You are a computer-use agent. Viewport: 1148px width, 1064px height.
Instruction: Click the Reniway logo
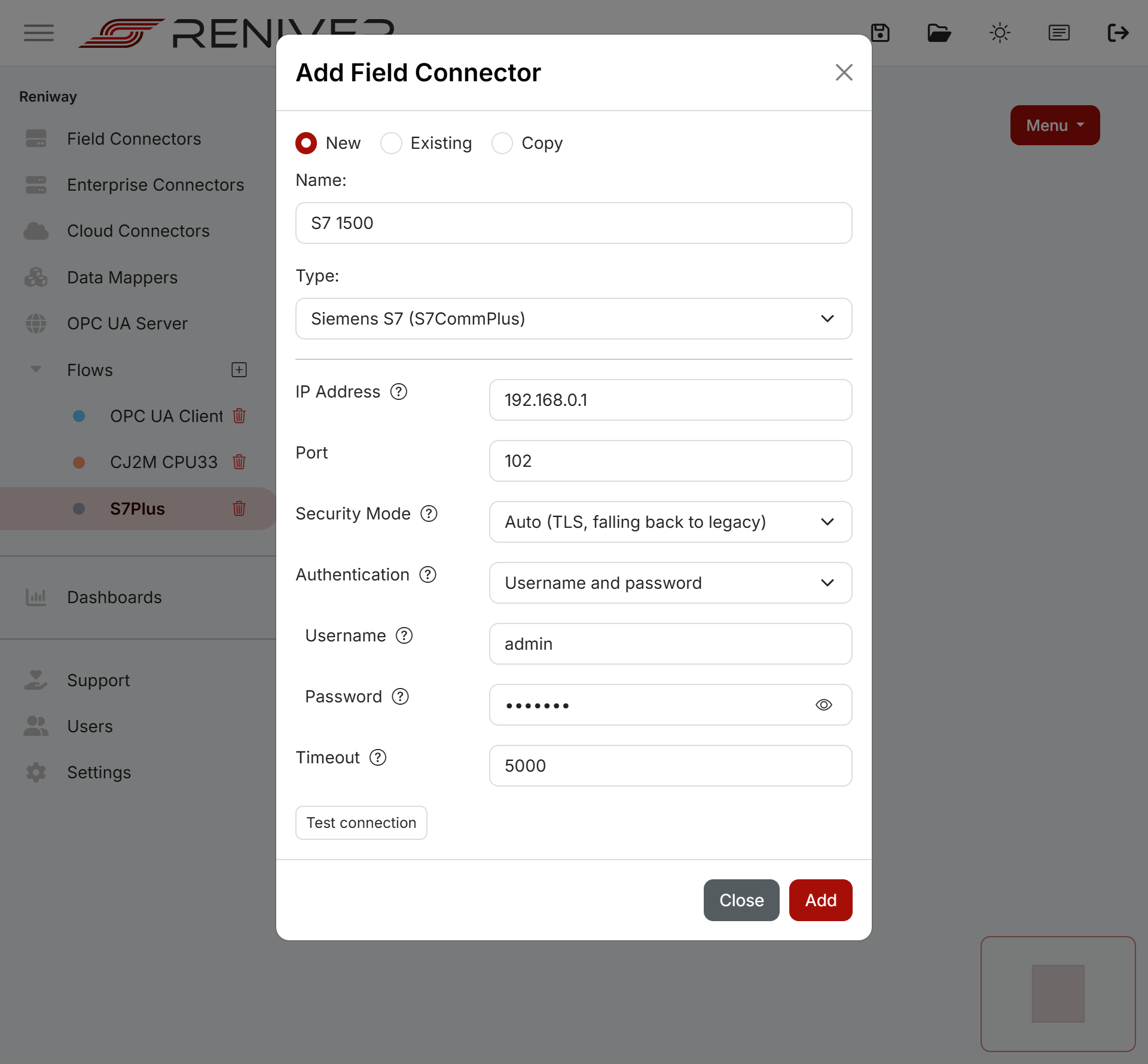(x=236, y=33)
